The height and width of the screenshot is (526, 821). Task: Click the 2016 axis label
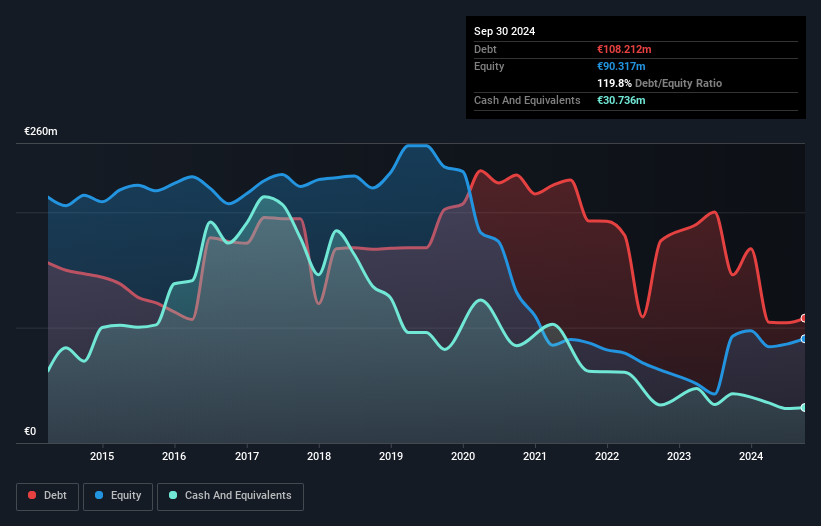[x=174, y=456]
